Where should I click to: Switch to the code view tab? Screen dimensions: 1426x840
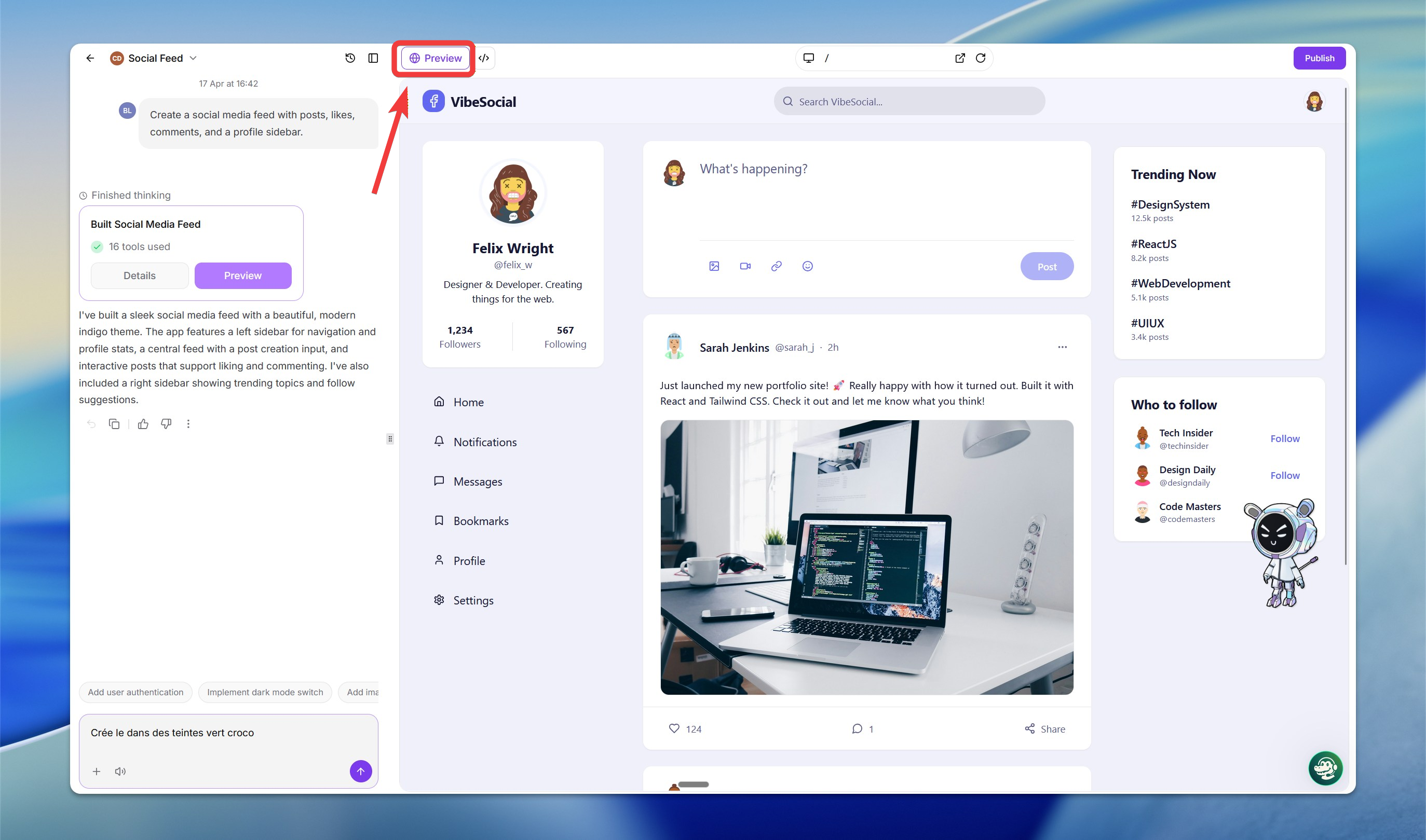[x=484, y=58]
